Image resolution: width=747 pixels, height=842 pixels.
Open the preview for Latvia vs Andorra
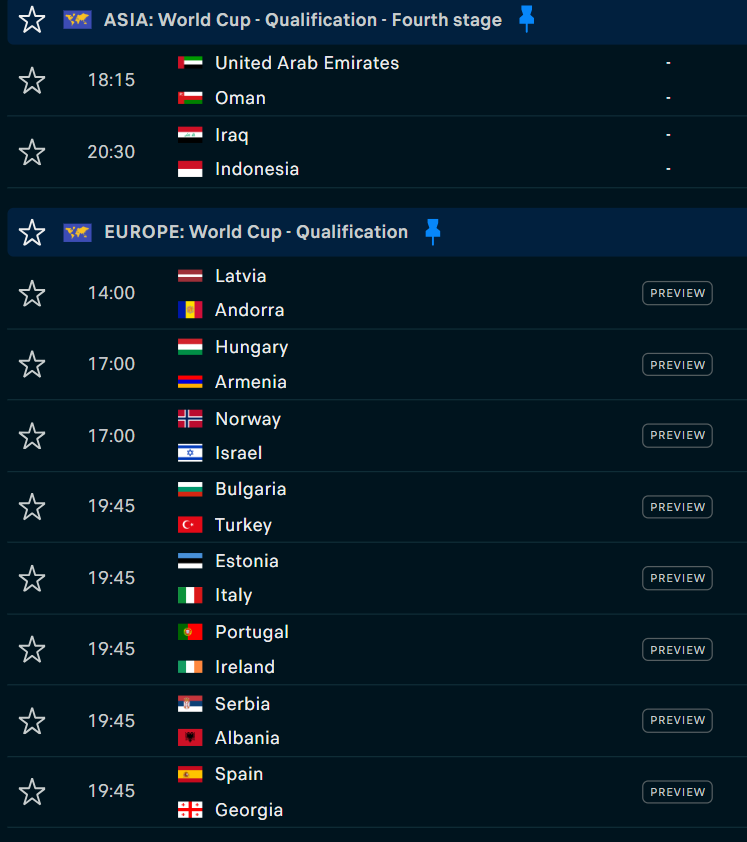677,293
